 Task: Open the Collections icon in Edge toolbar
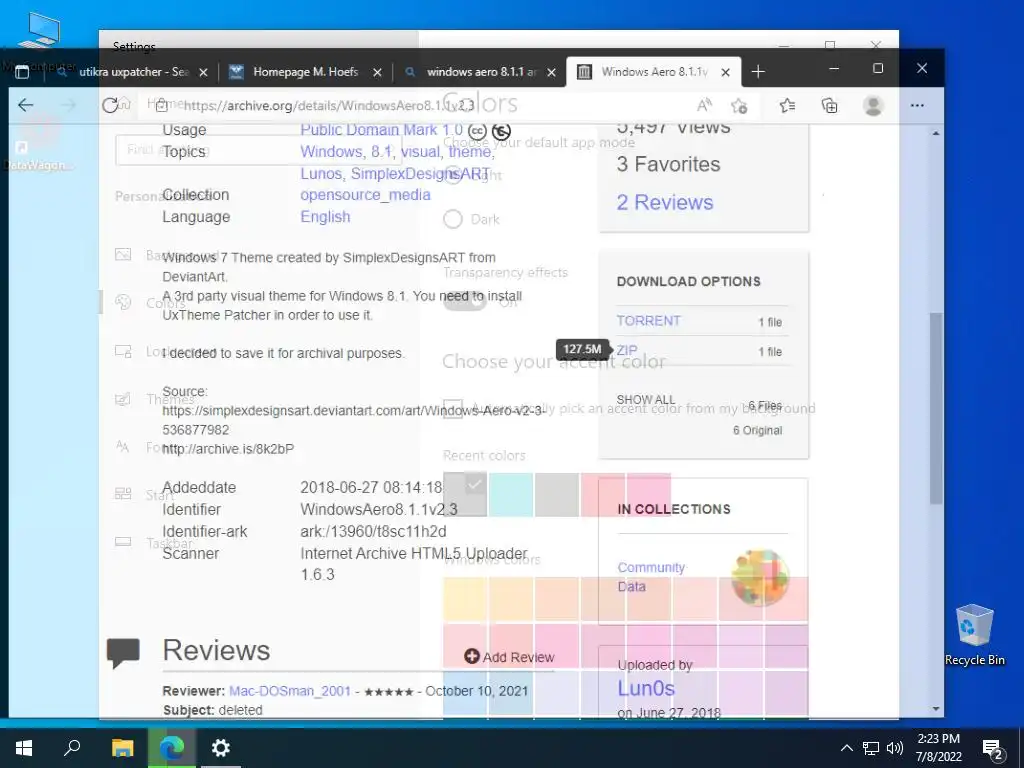click(x=829, y=105)
